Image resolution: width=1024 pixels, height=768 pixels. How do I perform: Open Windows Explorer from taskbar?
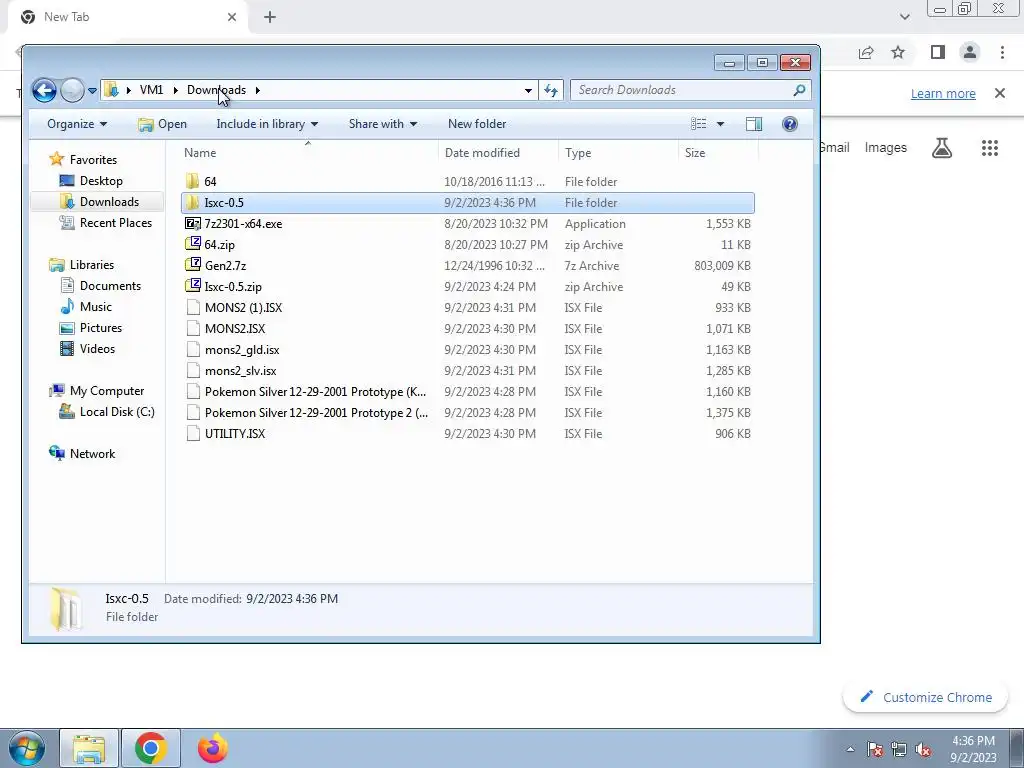click(89, 748)
